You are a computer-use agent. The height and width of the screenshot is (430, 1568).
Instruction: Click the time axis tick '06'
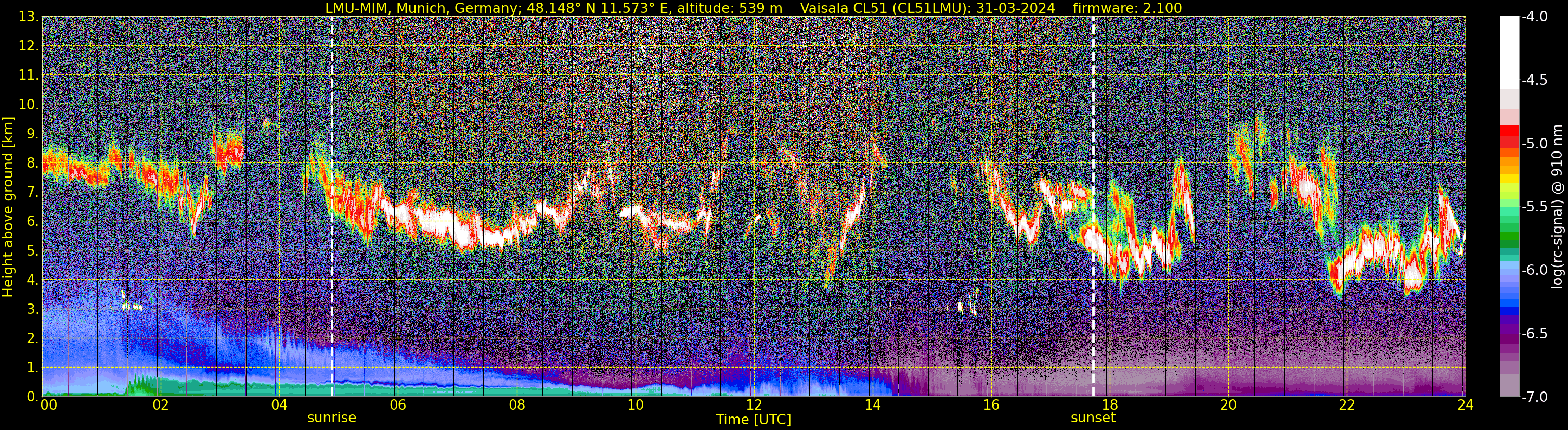coord(397,405)
